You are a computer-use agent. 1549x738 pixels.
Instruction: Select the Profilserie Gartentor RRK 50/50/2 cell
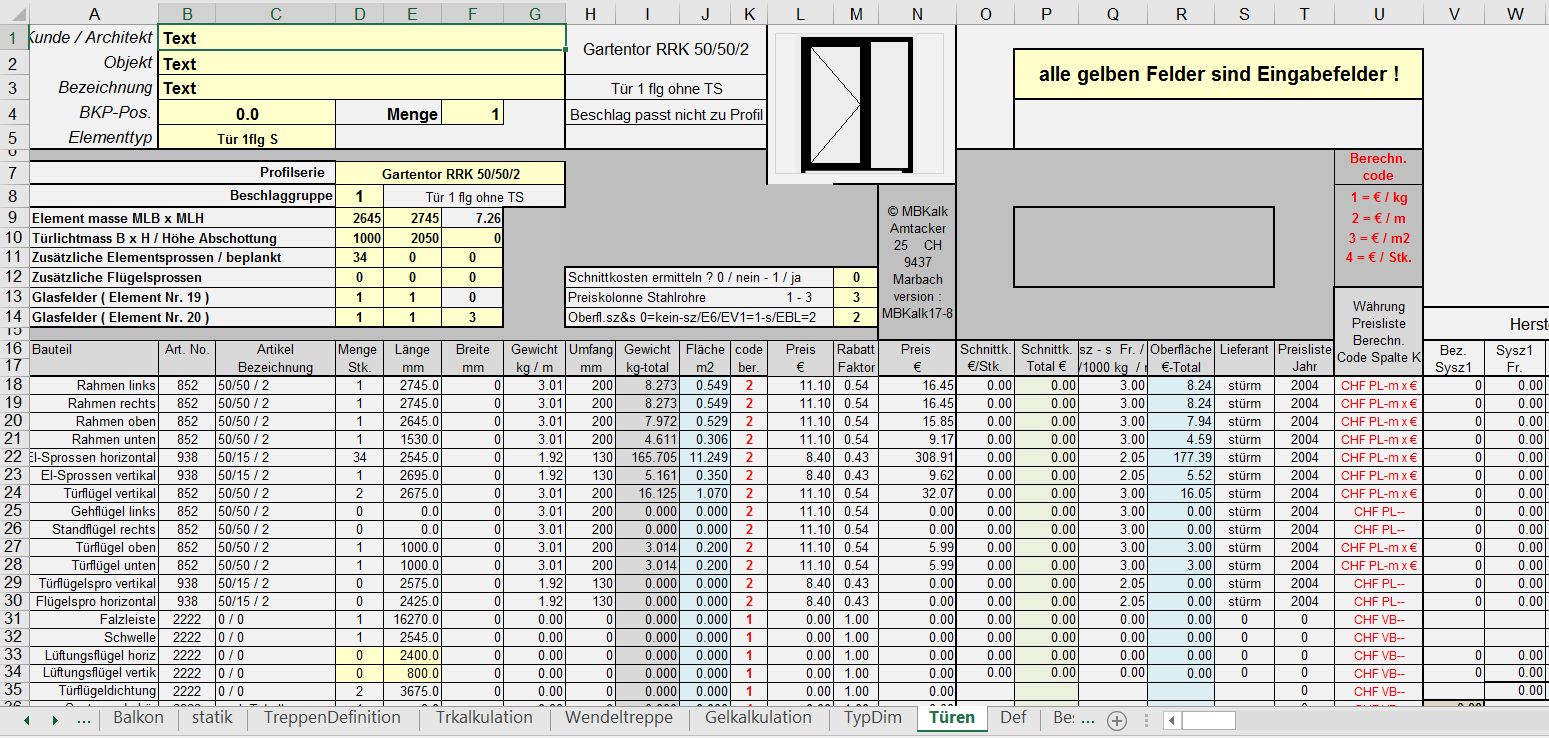[x=450, y=173]
